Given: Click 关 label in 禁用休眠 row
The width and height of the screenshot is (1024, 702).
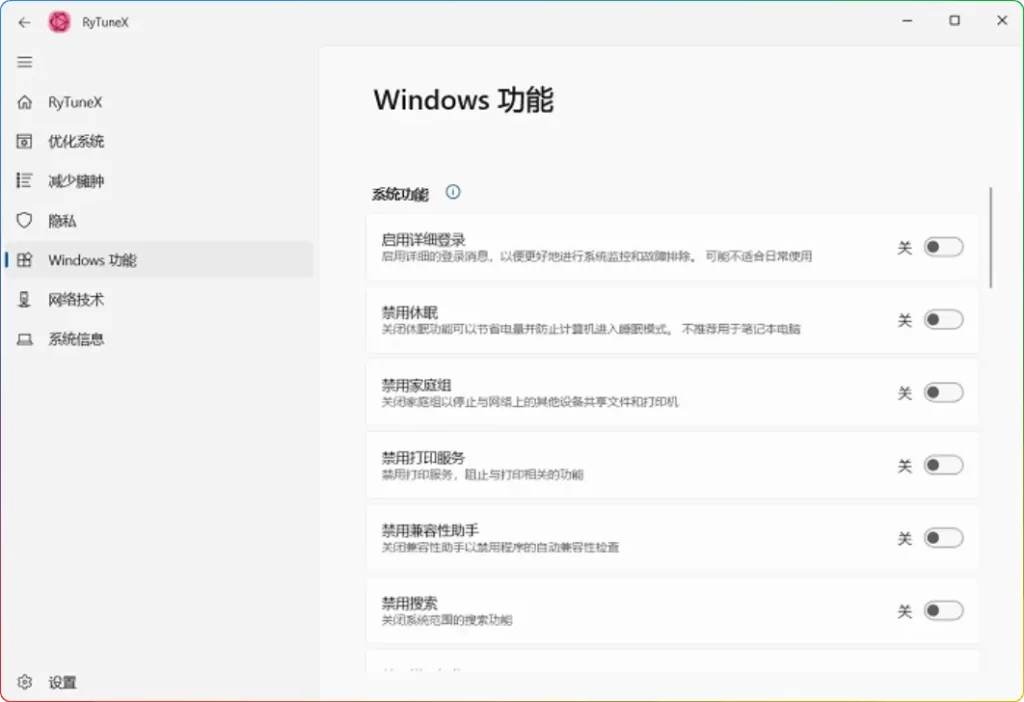Looking at the screenshot, I should 904,320.
